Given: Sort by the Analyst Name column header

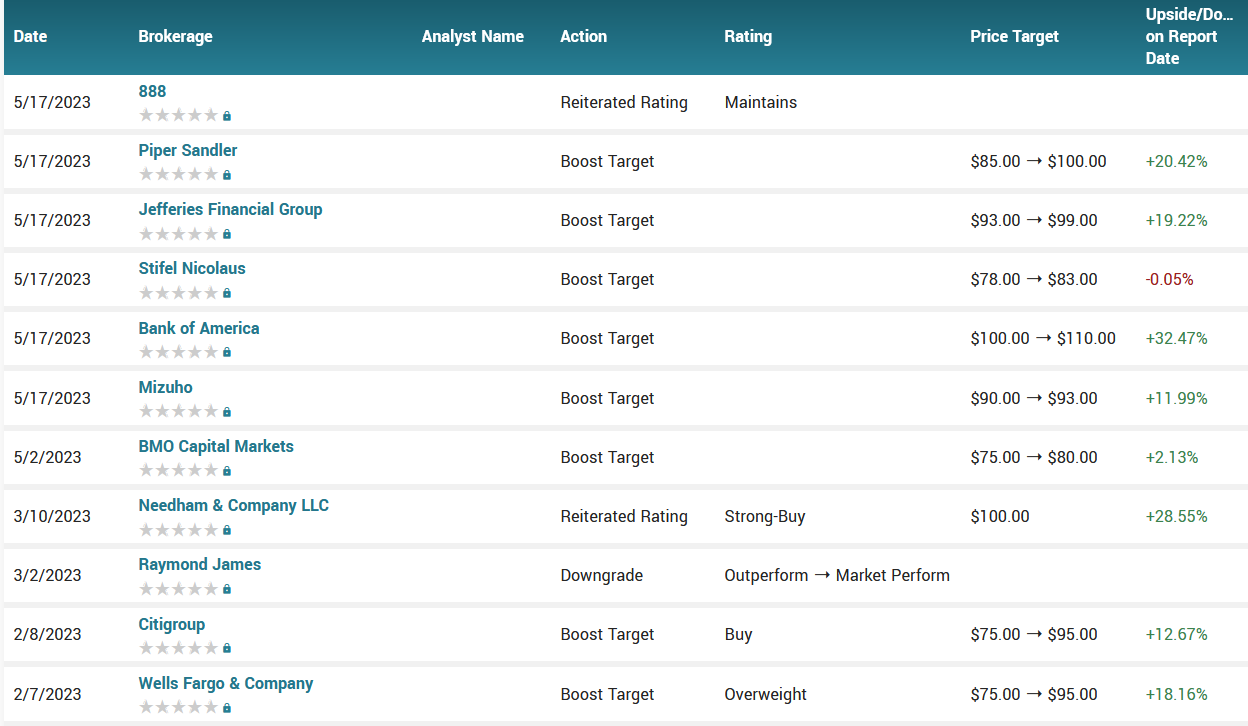Looking at the screenshot, I should click(473, 36).
